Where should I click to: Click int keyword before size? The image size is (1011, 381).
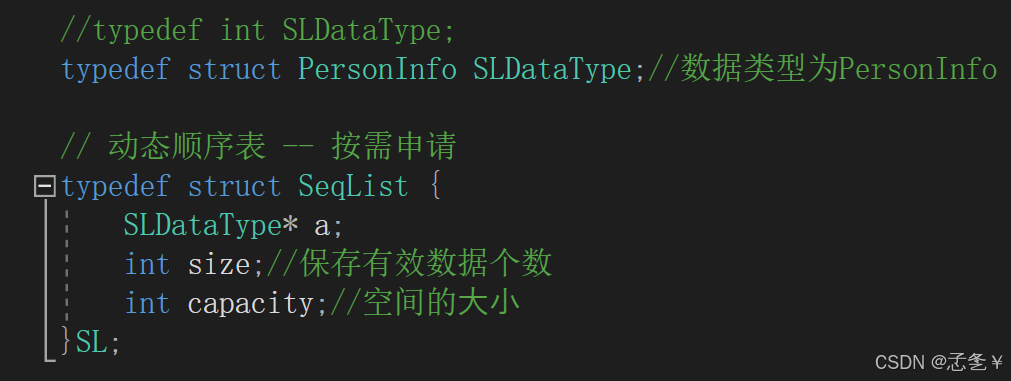point(148,264)
